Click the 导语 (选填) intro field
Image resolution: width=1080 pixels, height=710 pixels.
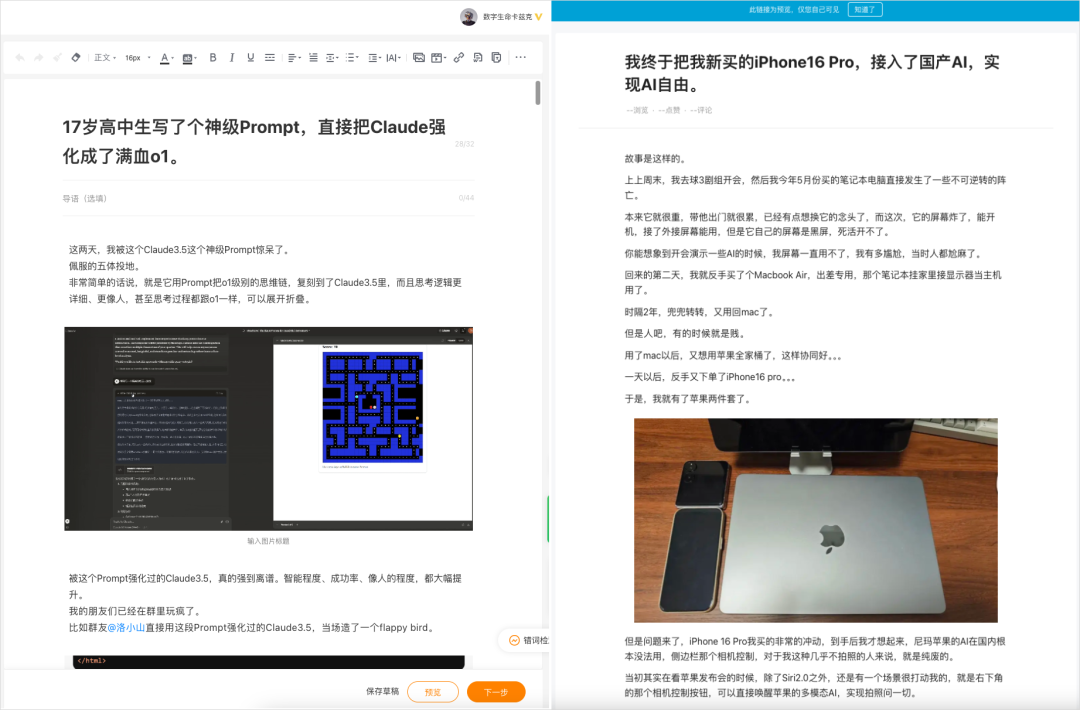pyautogui.click(x=269, y=198)
